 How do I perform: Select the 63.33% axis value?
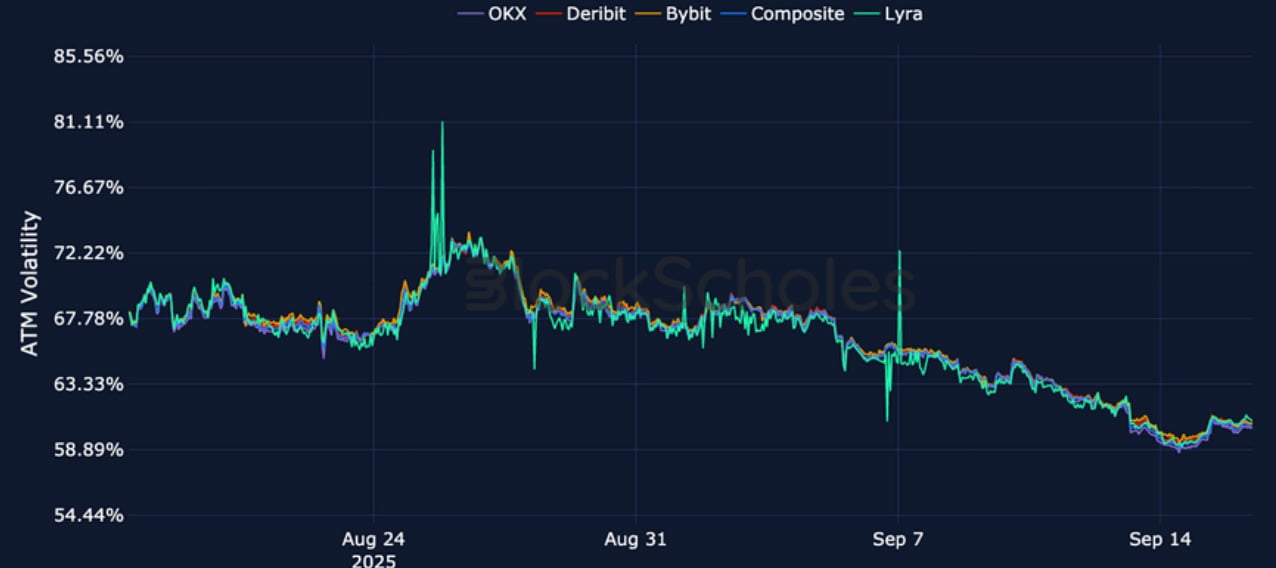tap(88, 384)
